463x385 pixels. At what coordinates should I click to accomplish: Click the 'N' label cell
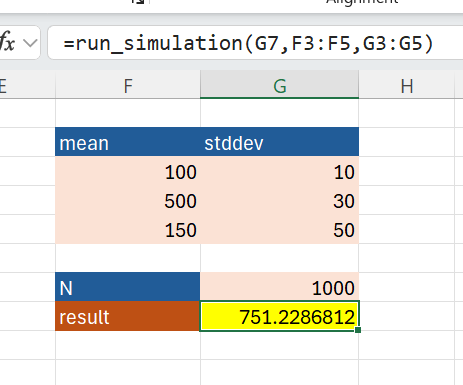tap(128, 287)
